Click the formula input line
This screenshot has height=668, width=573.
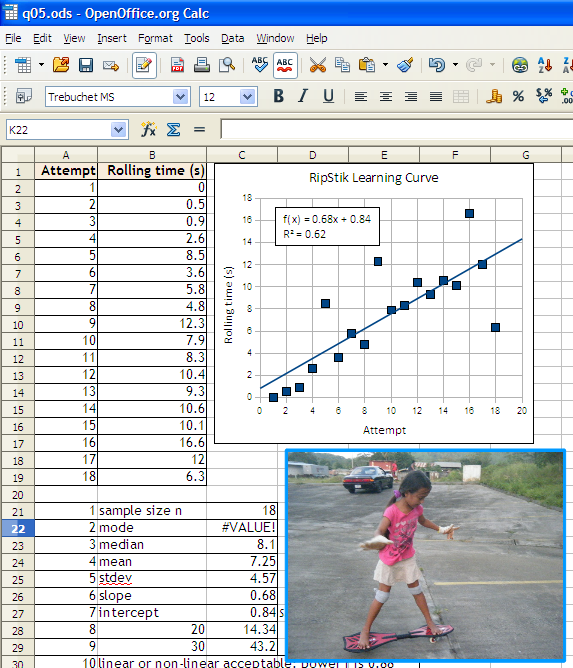pyautogui.click(x=397, y=129)
